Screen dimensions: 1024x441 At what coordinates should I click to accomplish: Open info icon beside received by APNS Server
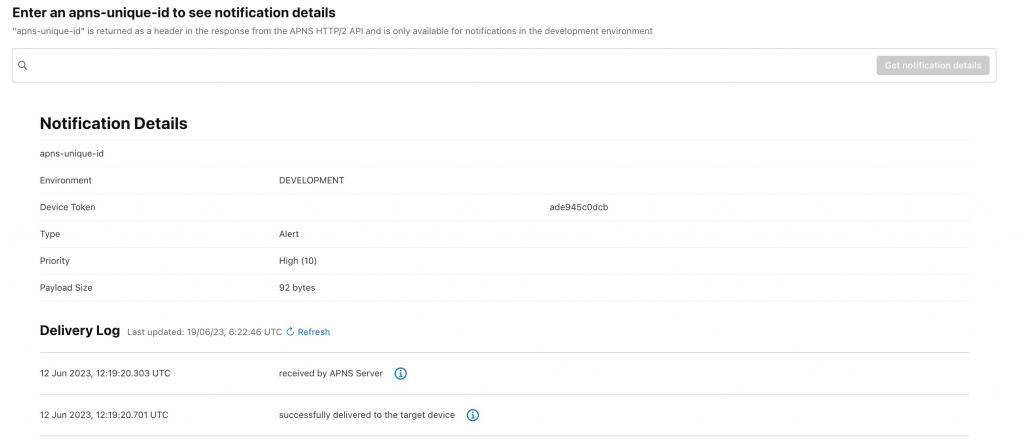coord(400,374)
